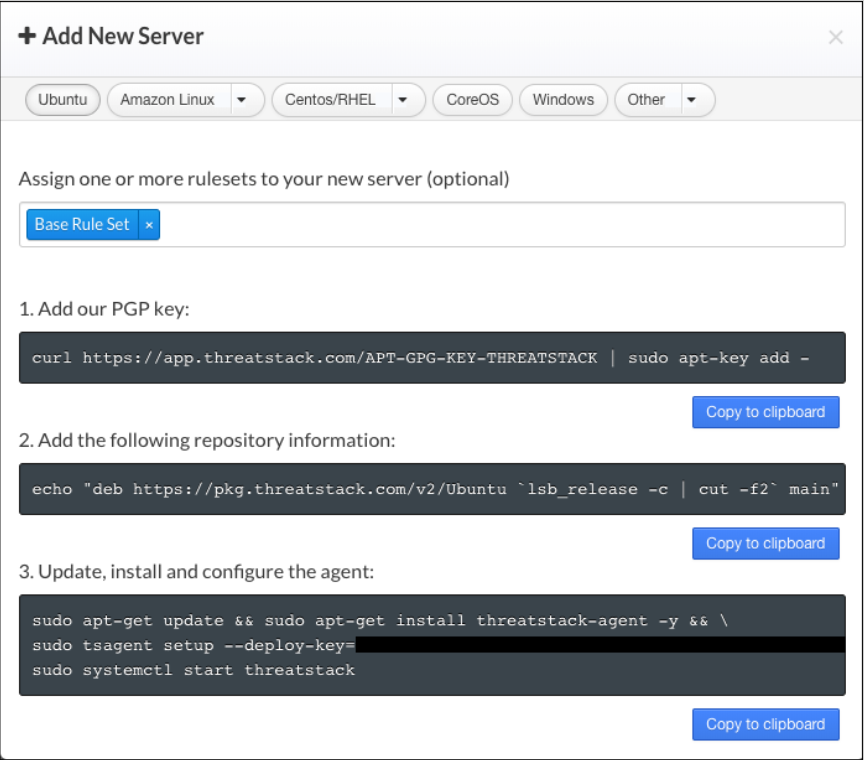
Task: Click the '1. Add our PGP key' heading
Action: coord(104,309)
